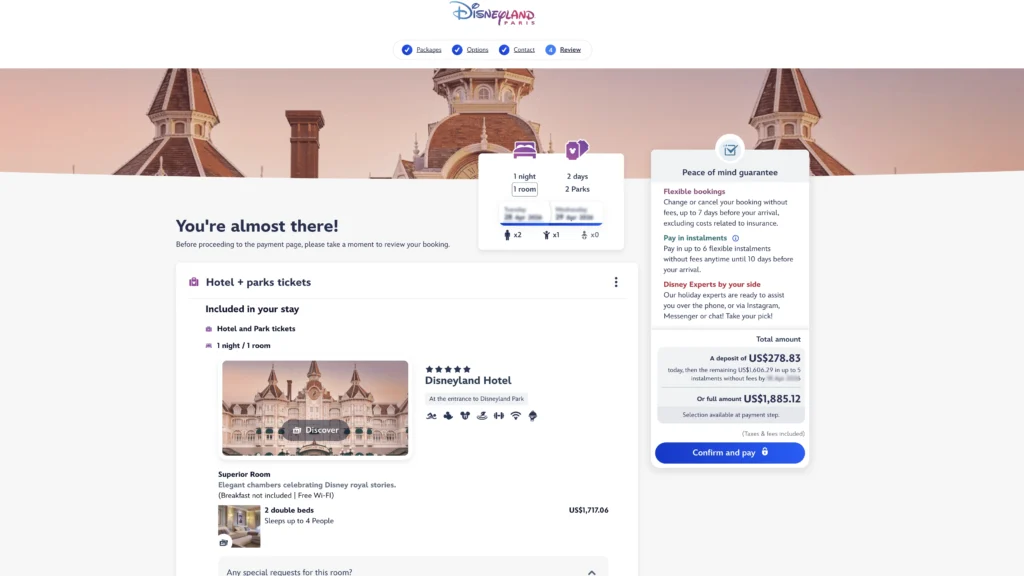Open the three-dot menu on the Hotel card
This screenshot has width=1024, height=576.
(615, 282)
